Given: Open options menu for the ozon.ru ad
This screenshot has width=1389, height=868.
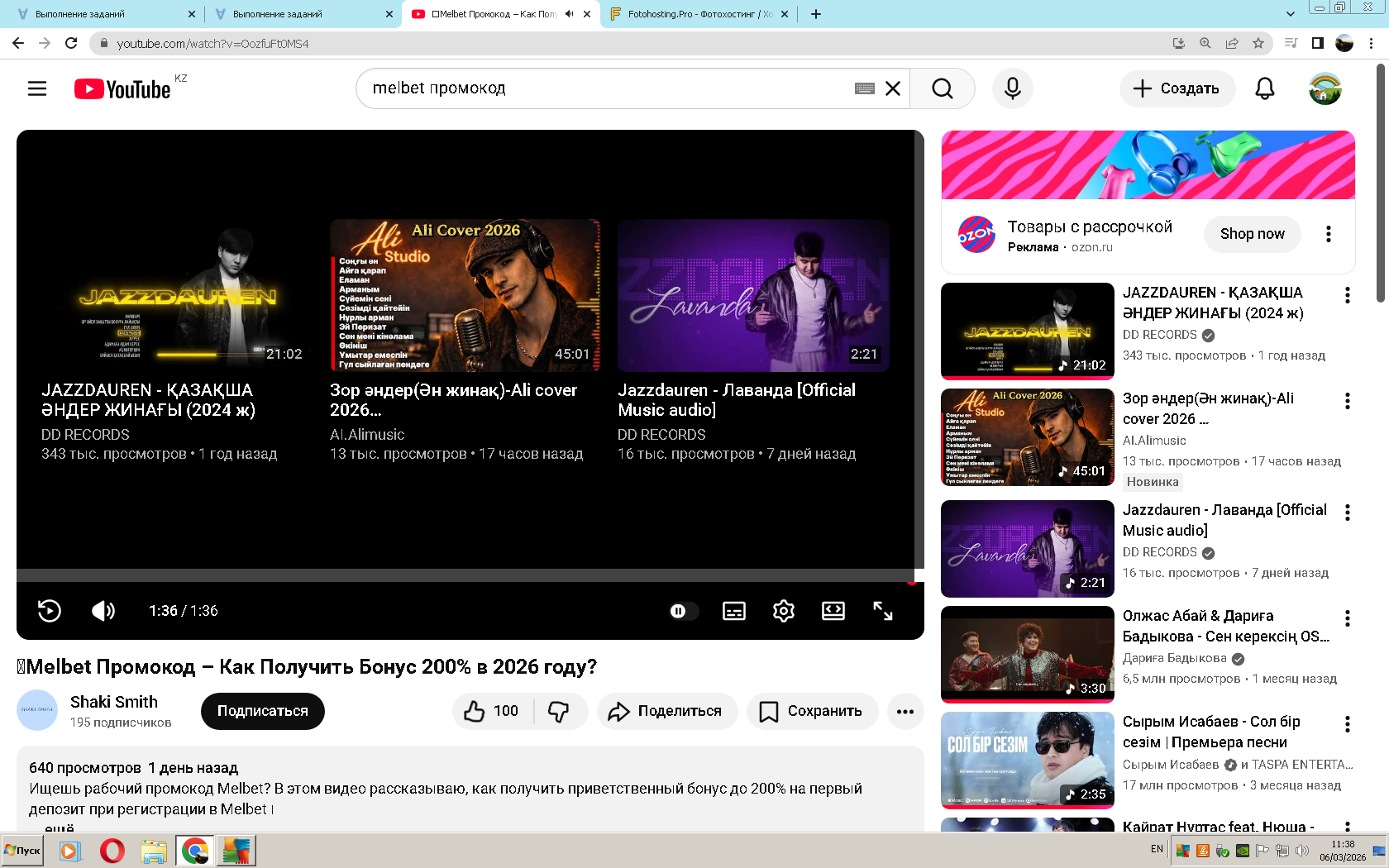Looking at the screenshot, I should [1328, 234].
